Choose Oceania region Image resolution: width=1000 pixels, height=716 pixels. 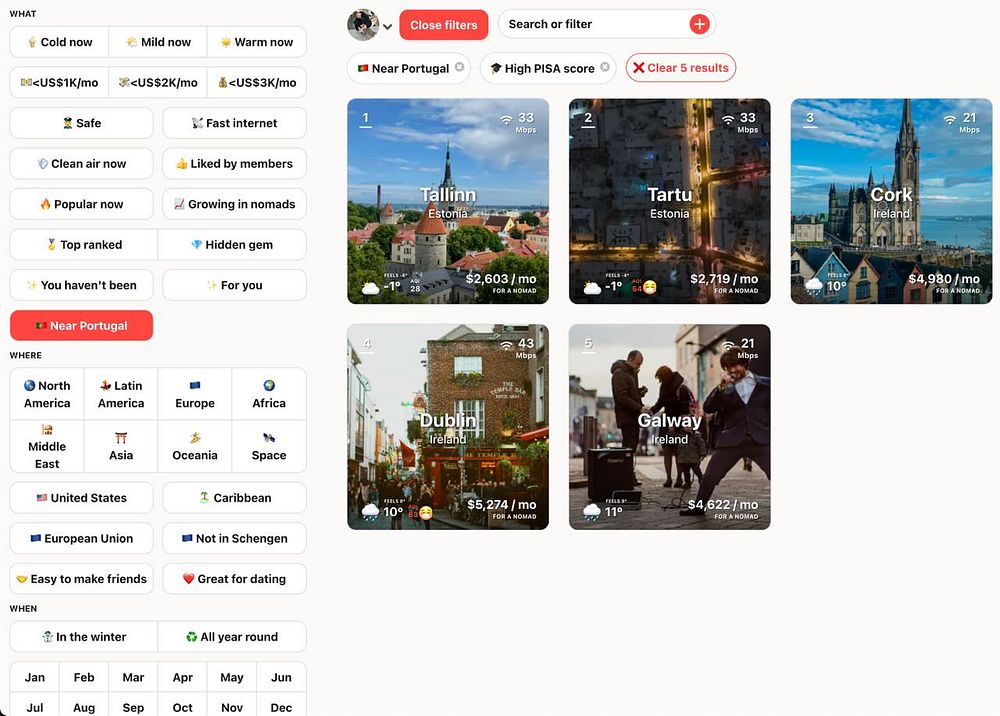pos(195,446)
